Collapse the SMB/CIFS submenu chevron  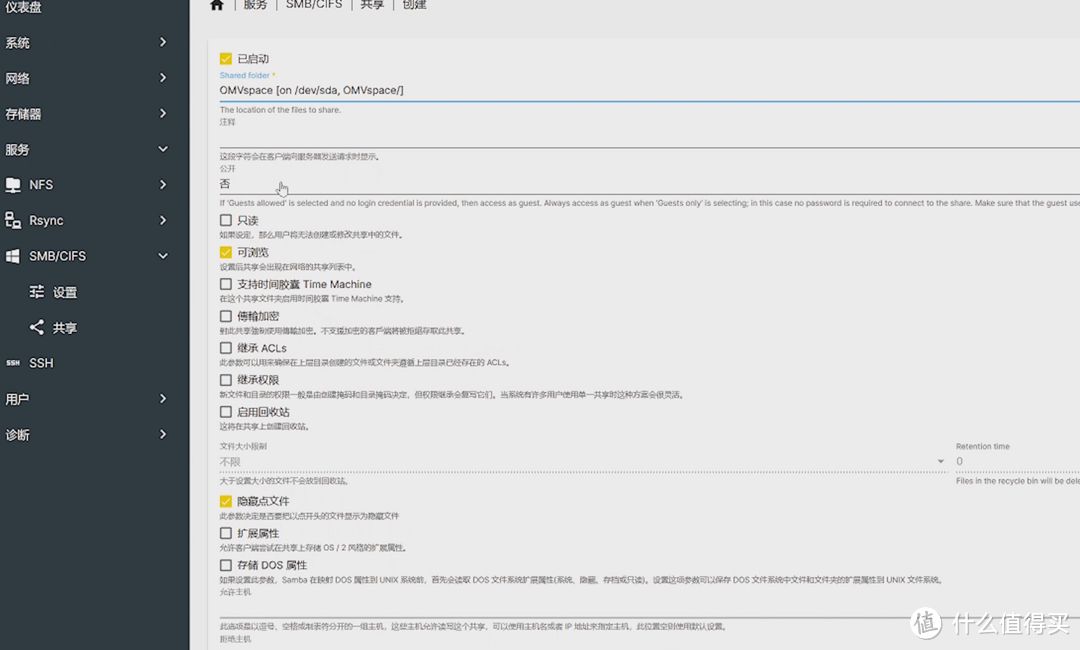point(163,256)
